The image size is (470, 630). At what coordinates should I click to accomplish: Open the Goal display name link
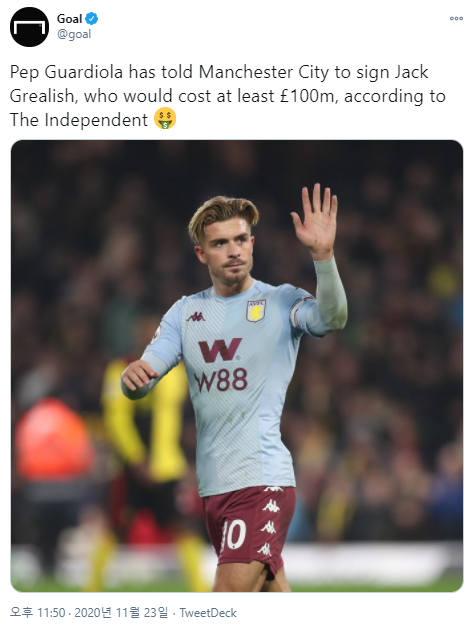69,18
